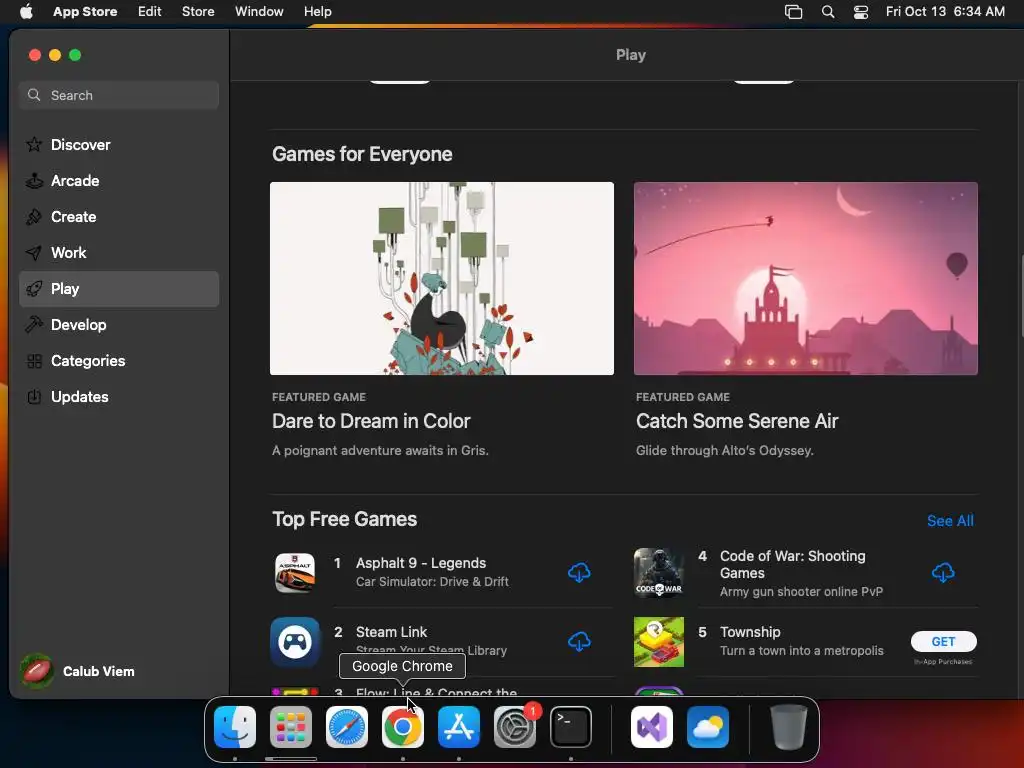Image resolution: width=1024 pixels, height=768 pixels.
Task: Click the App Store Dock icon
Action: [458, 727]
